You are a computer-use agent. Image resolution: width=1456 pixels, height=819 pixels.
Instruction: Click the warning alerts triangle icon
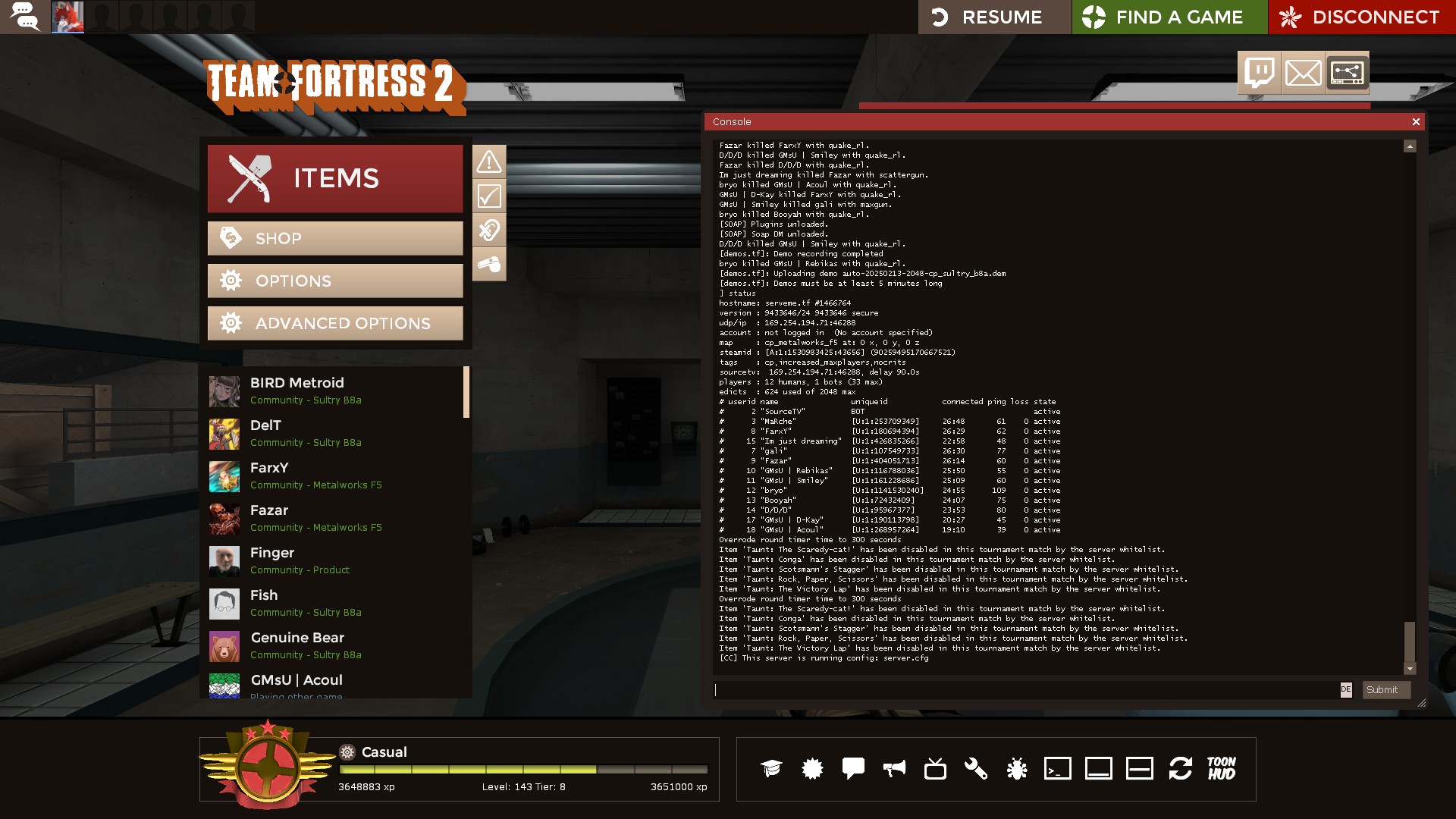pos(489,162)
